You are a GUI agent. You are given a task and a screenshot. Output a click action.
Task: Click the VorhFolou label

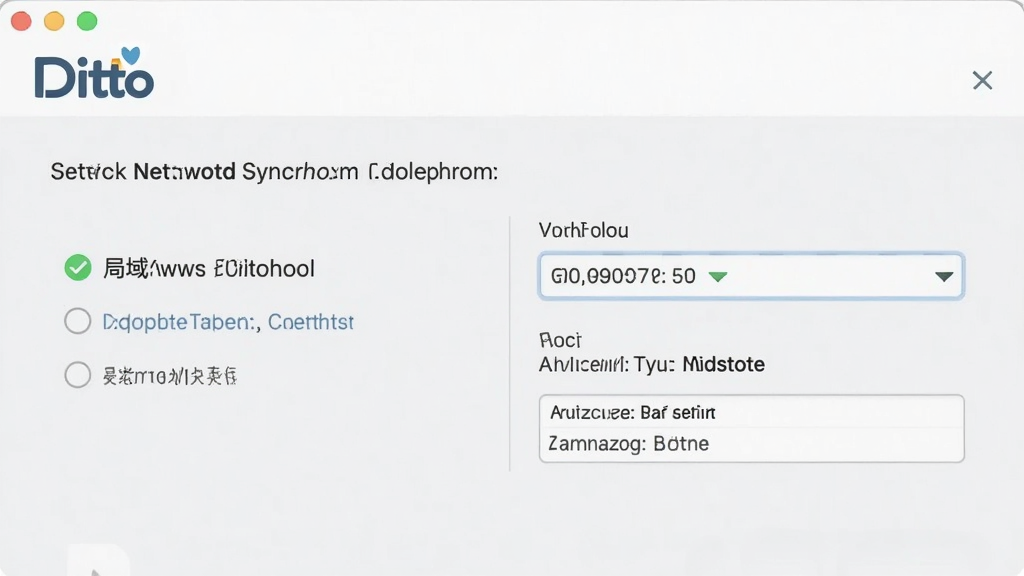(x=583, y=231)
